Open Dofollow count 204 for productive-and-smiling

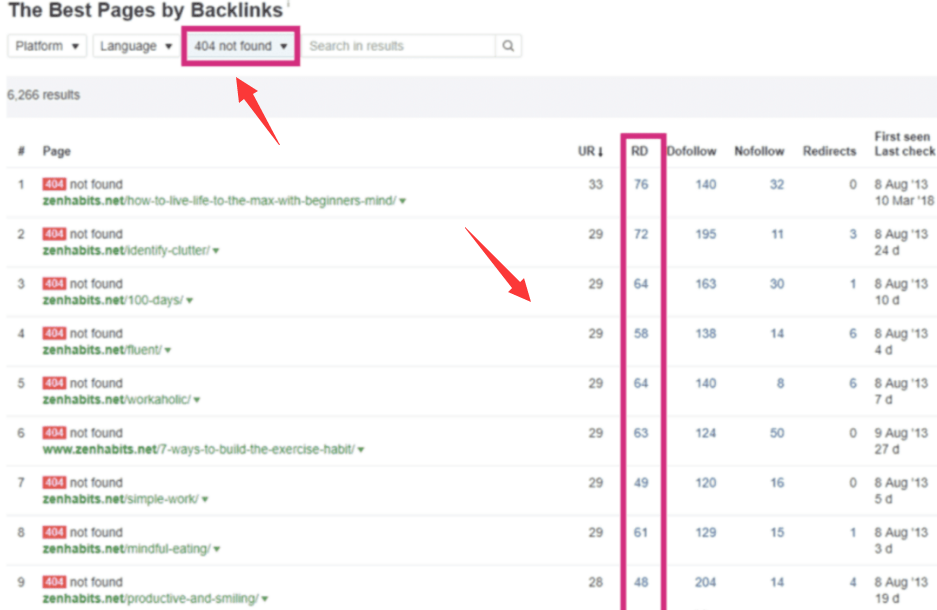(705, 582)
